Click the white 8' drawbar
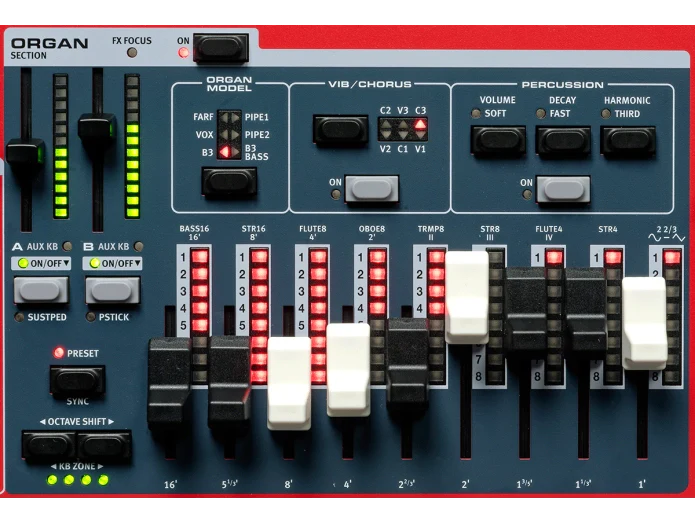This screenshot has width=695, height=523. [289, 383]
